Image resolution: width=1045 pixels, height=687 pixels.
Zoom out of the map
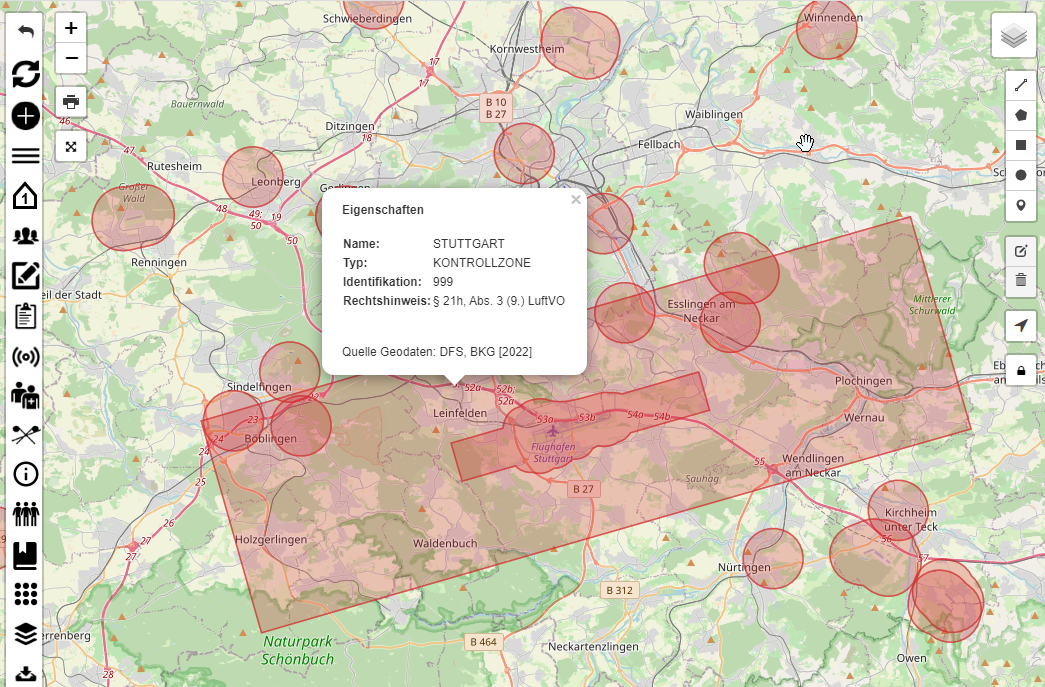(x=71, y=58)
